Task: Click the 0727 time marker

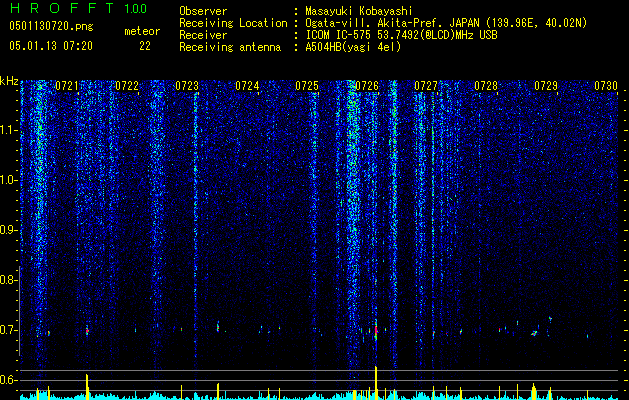Action: [426, 86]
